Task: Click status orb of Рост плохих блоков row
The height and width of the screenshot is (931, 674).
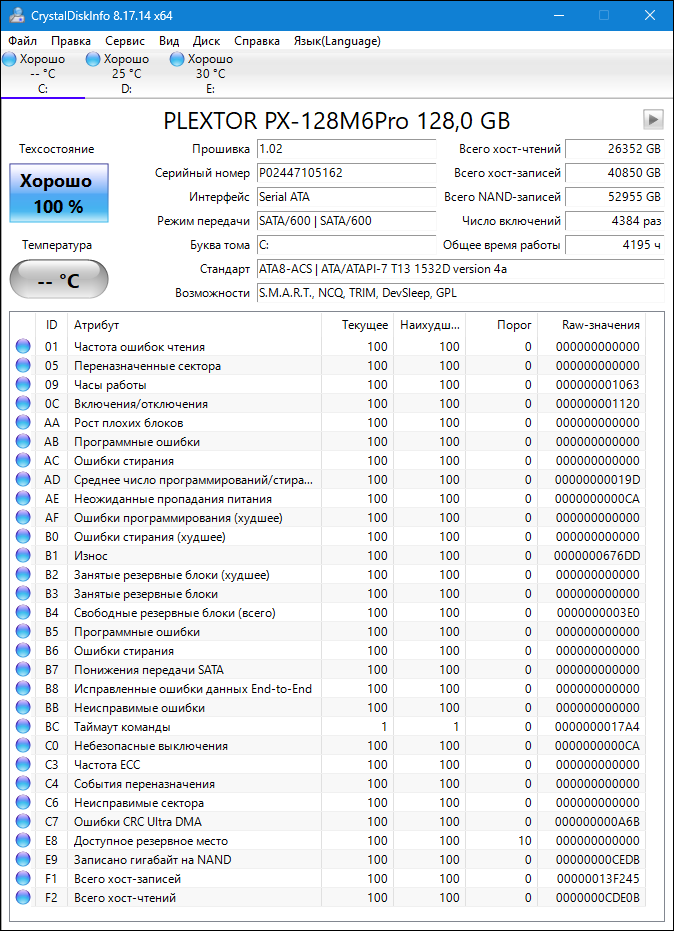Action: 23,423
